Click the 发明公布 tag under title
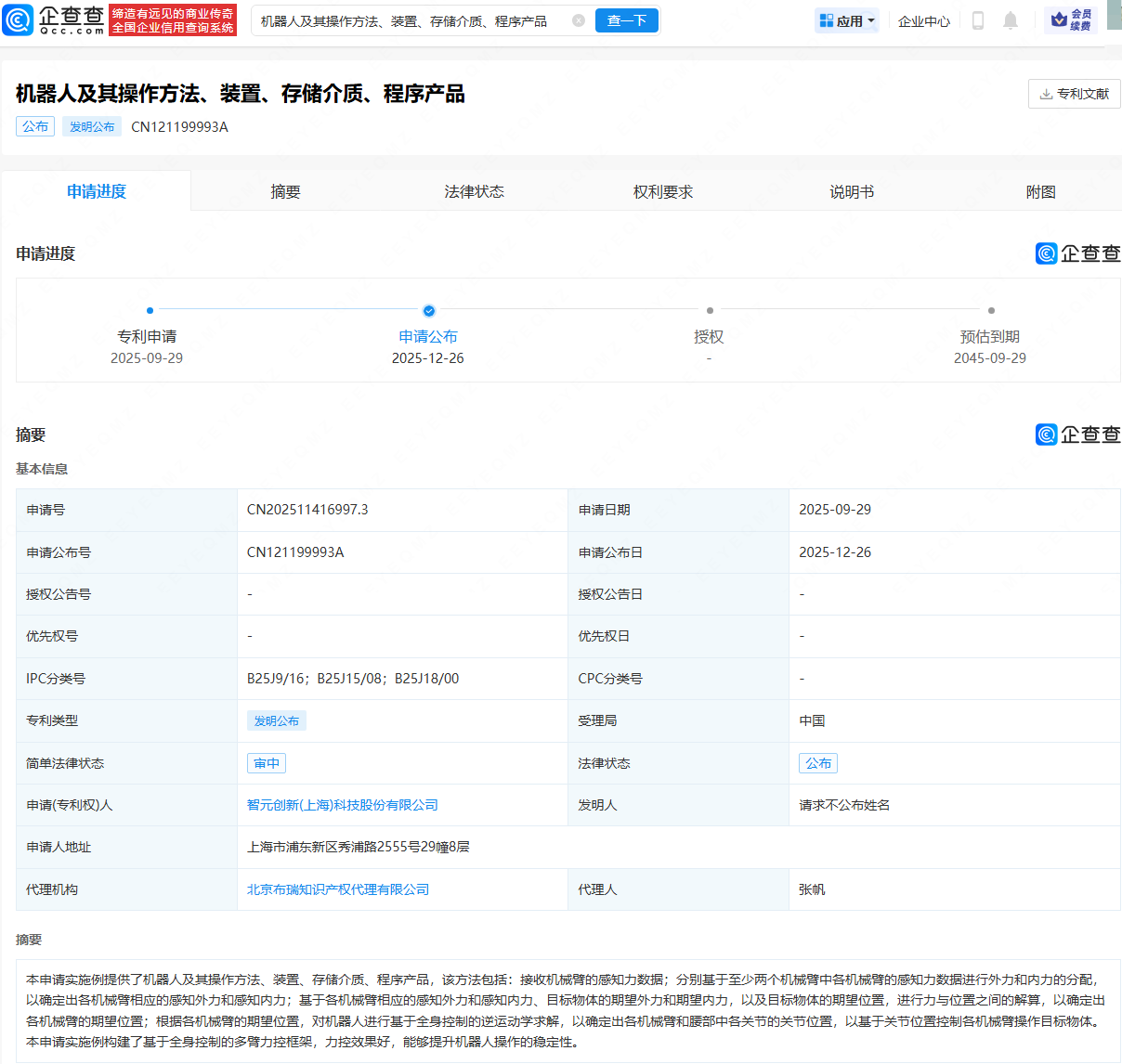The image size is (1122, 1064). point(92,127)
